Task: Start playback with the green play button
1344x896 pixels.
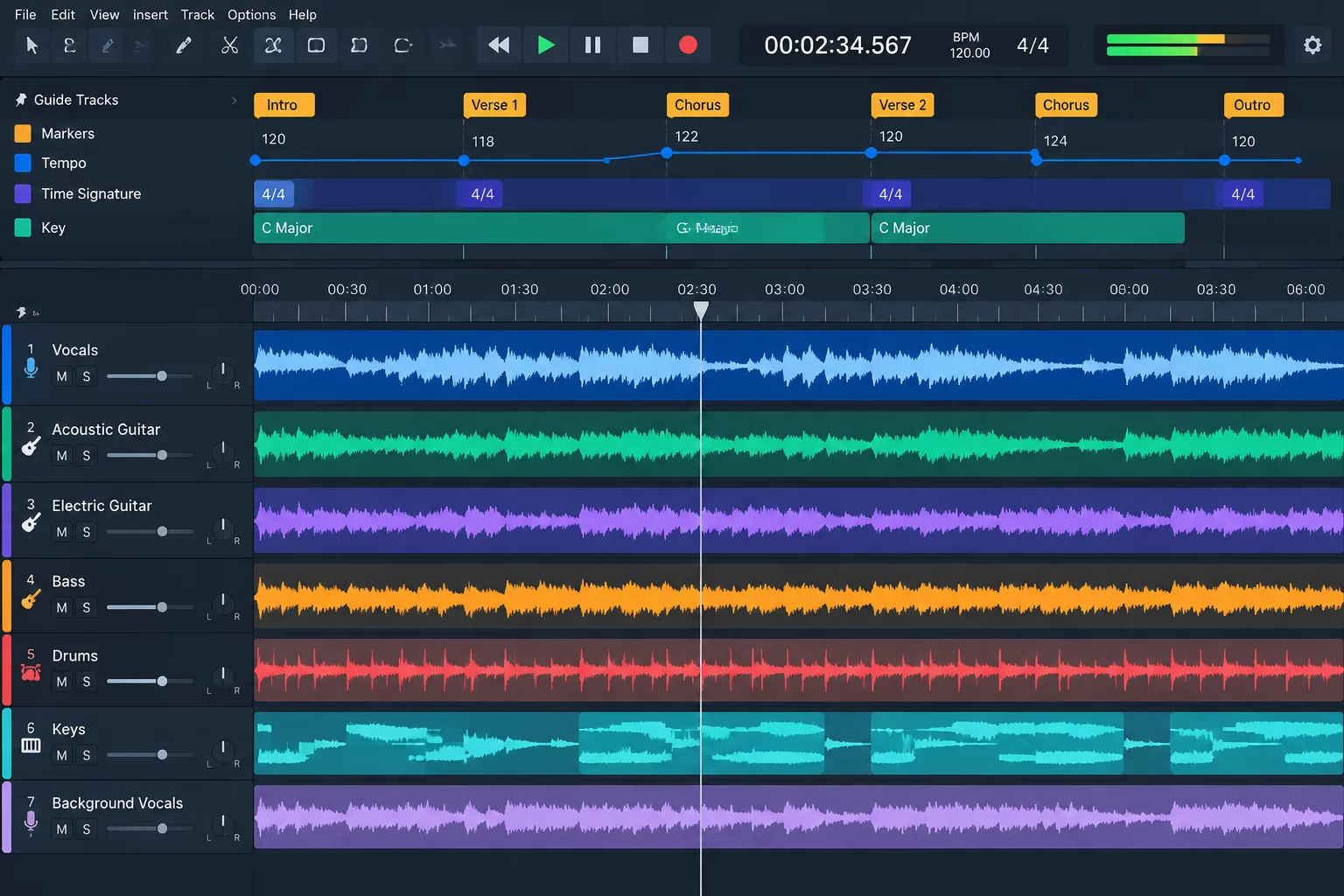Action: click(546, 45)
